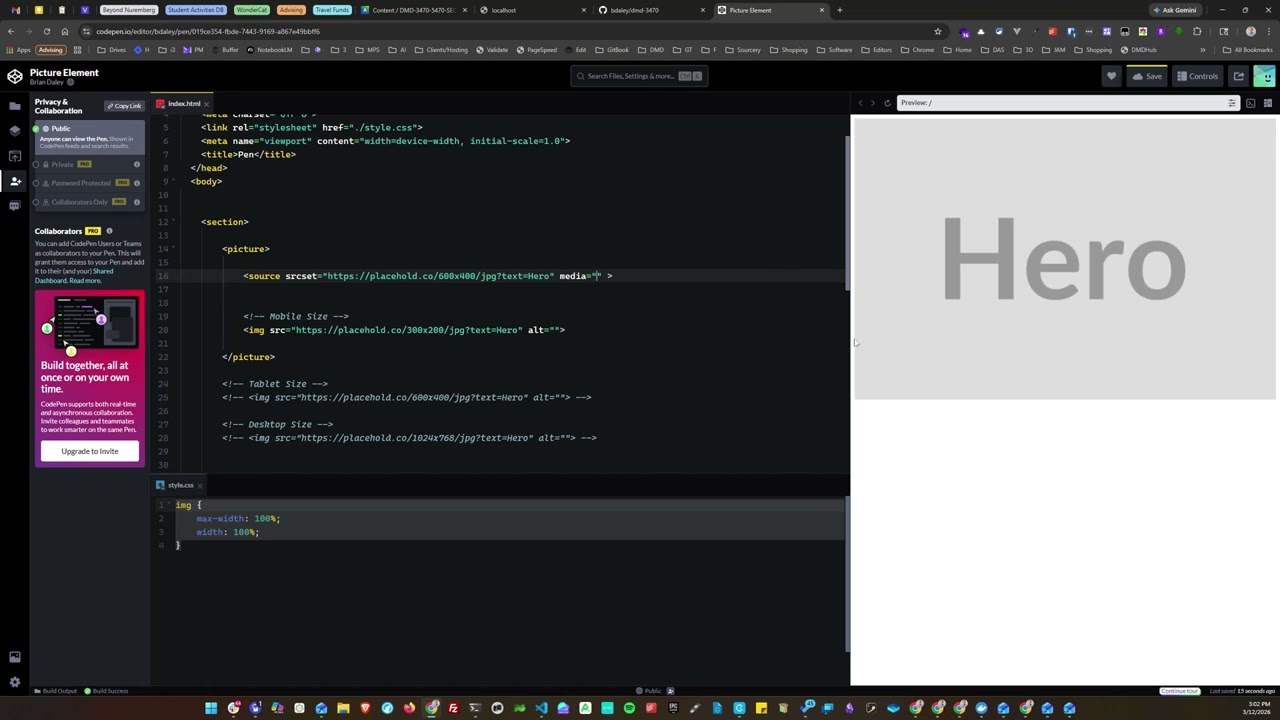Viewport: 1280px width, 720px height.
Task: Open the Read more link under Collaborators
Action: point(85,281)
